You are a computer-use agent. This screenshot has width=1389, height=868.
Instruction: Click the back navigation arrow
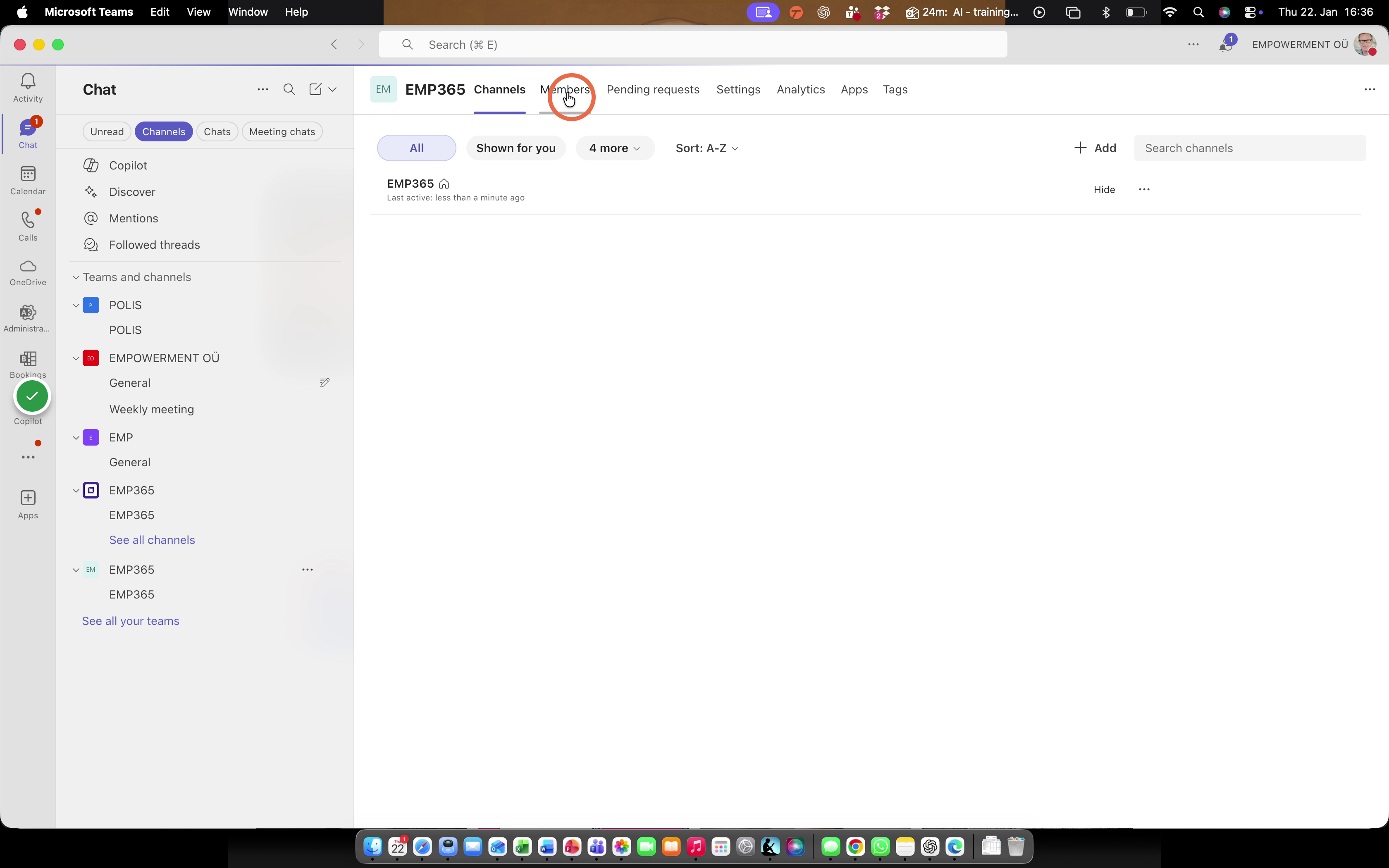[x=334, y=45]
